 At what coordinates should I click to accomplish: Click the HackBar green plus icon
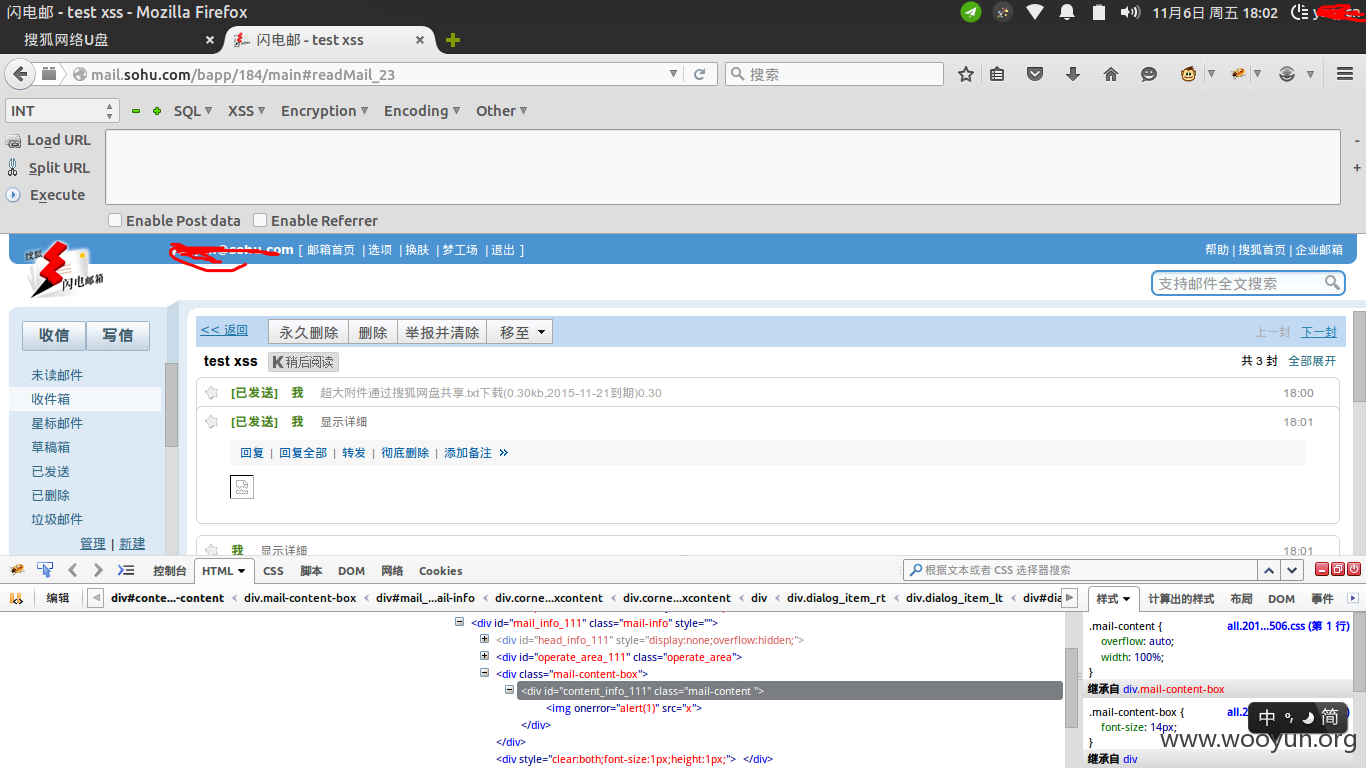(157, 111)
